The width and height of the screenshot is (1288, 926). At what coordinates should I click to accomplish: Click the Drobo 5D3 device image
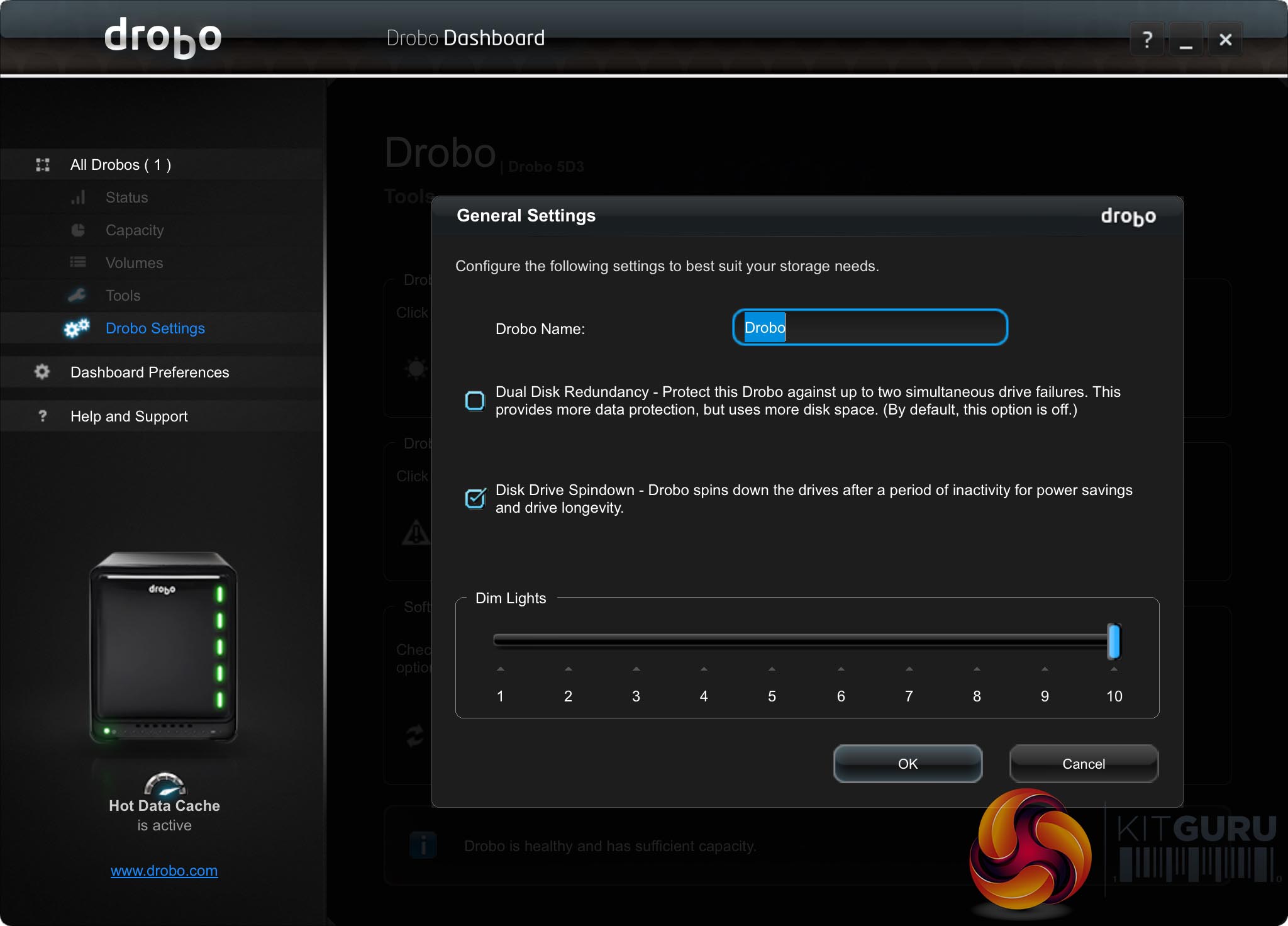[164, 648]
